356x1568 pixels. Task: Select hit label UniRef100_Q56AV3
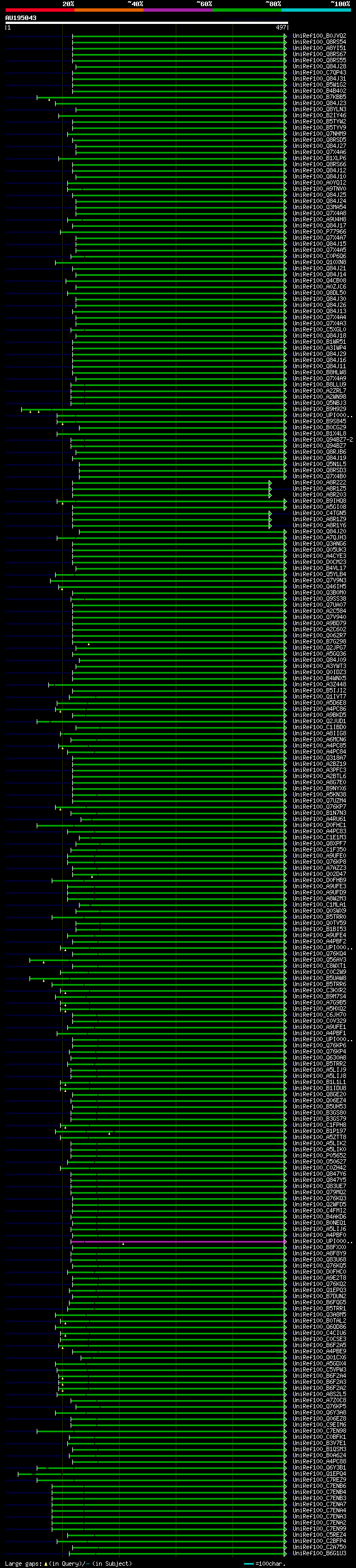[319, 960]
